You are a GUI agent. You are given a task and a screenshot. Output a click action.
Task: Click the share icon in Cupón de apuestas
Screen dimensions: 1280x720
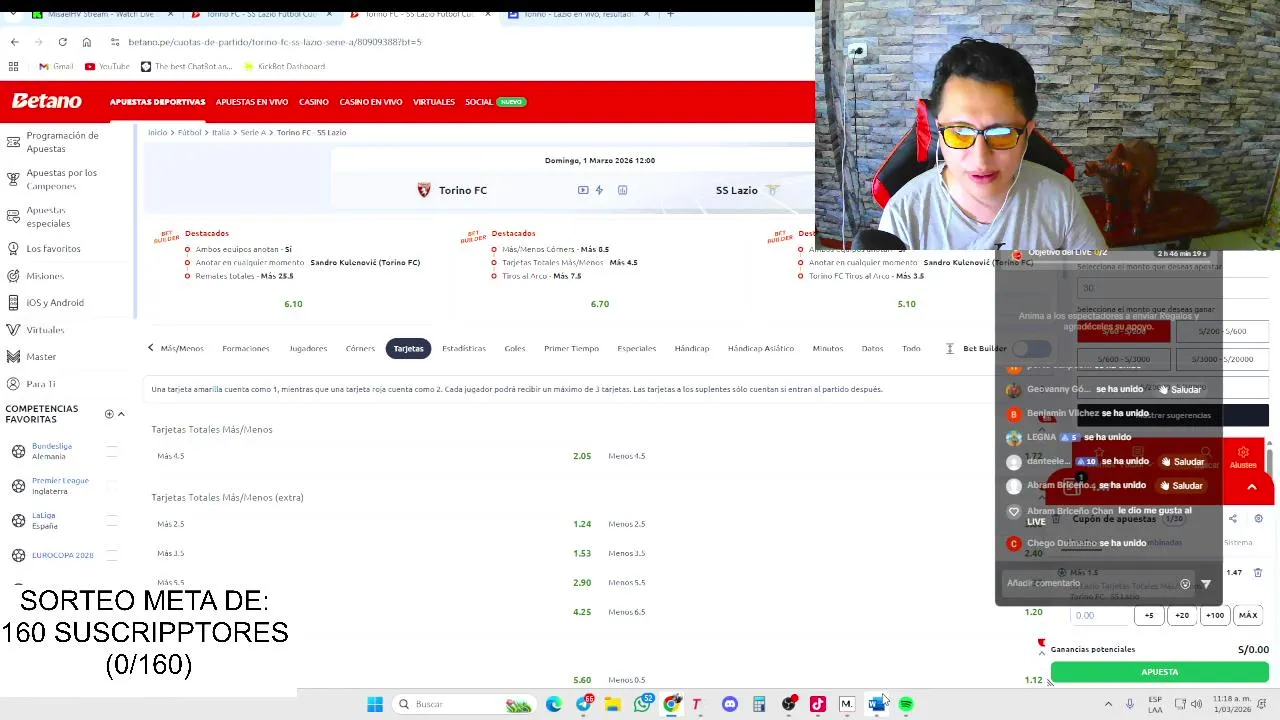[x=1232, y=519]
